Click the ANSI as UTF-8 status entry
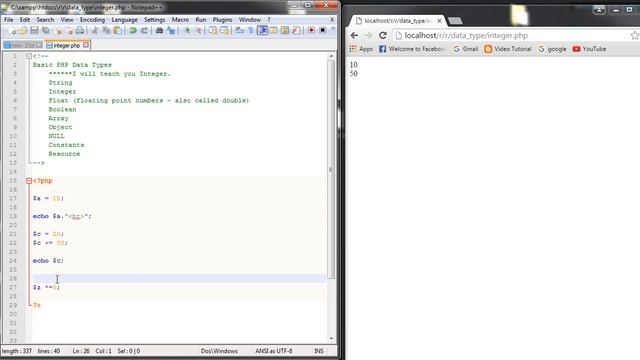640x360 pixels. coord(273,351)
